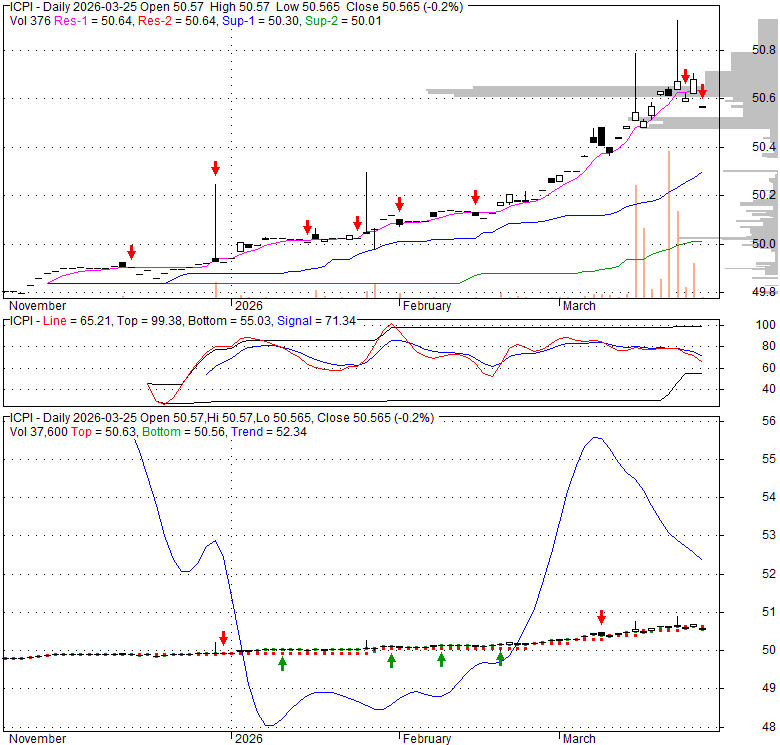The height and width of the screenshot is (745, 780).
Task: Click the 54 label on bottom chart axis
Action: (x=769, y=497)
